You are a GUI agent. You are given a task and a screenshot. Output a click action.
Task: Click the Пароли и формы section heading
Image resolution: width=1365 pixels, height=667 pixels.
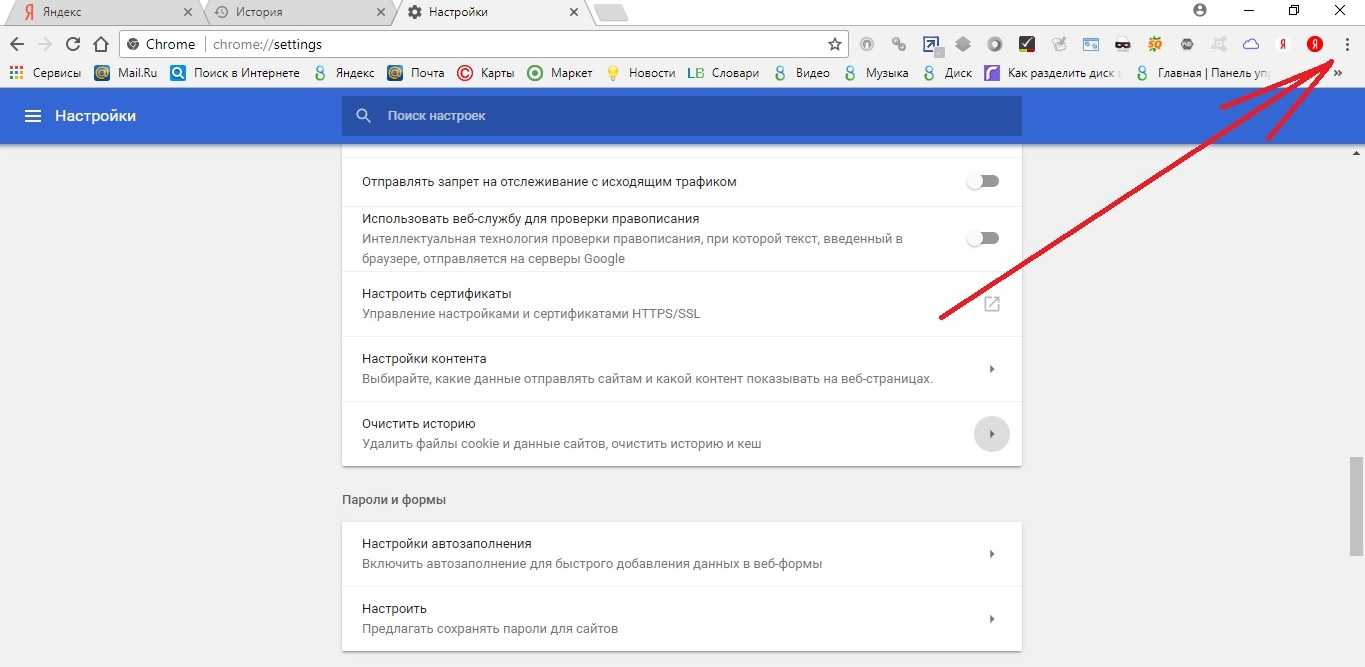coord(394,499)
